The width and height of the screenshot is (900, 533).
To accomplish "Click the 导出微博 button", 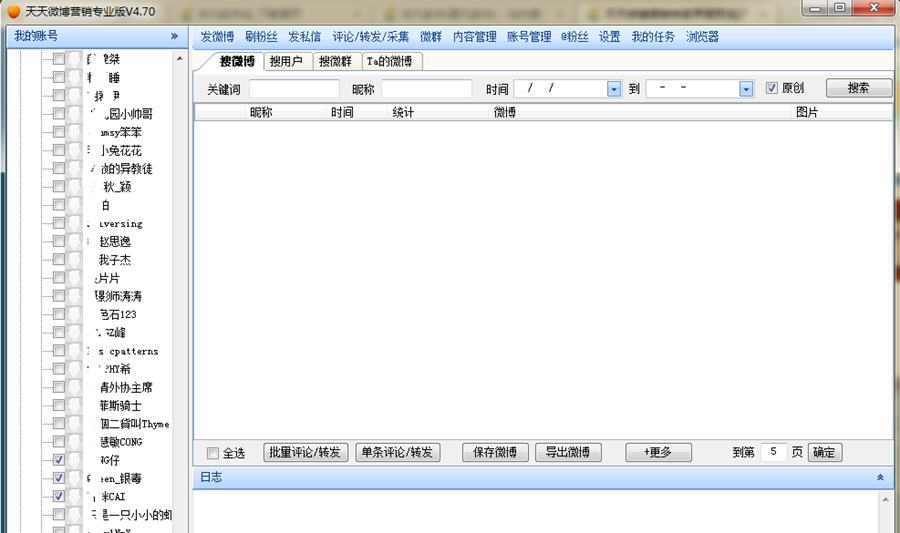I will pos(567,452).
